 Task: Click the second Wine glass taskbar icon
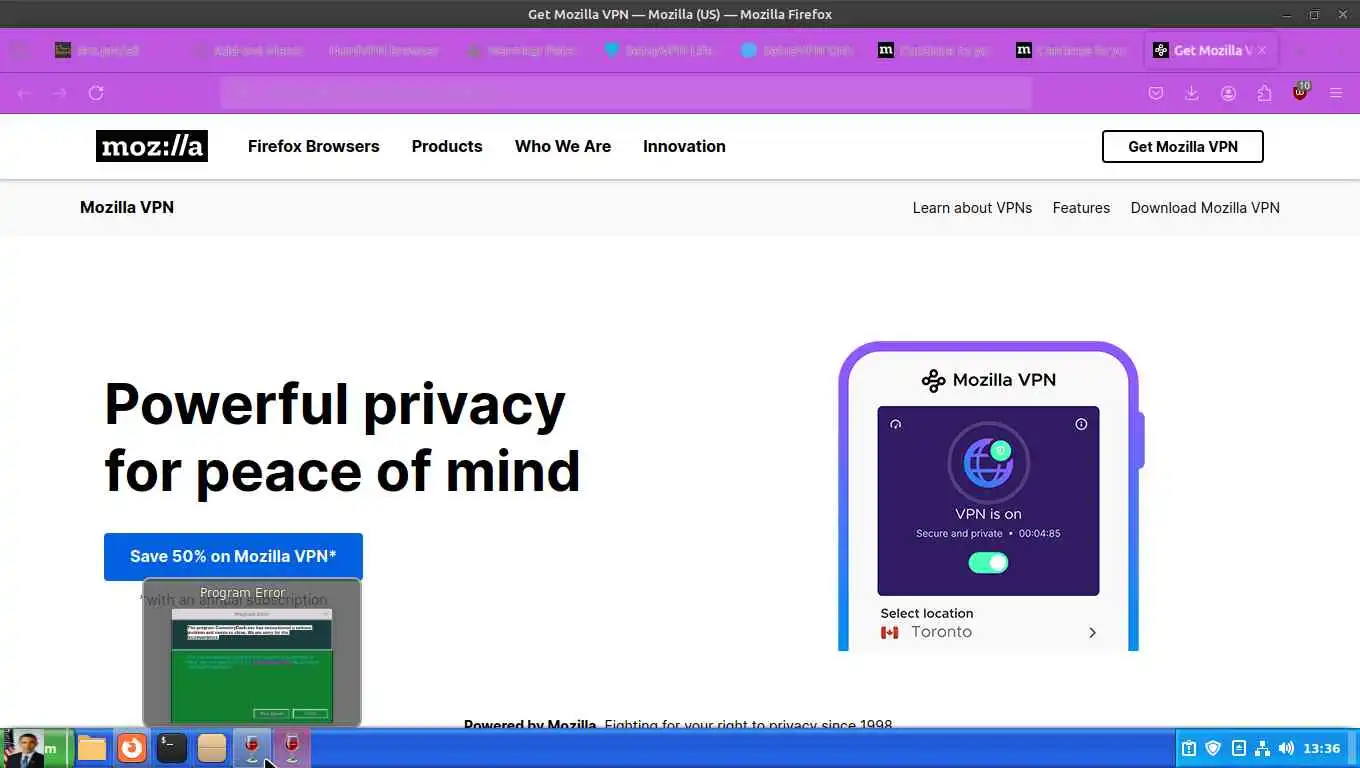(292, 748)
